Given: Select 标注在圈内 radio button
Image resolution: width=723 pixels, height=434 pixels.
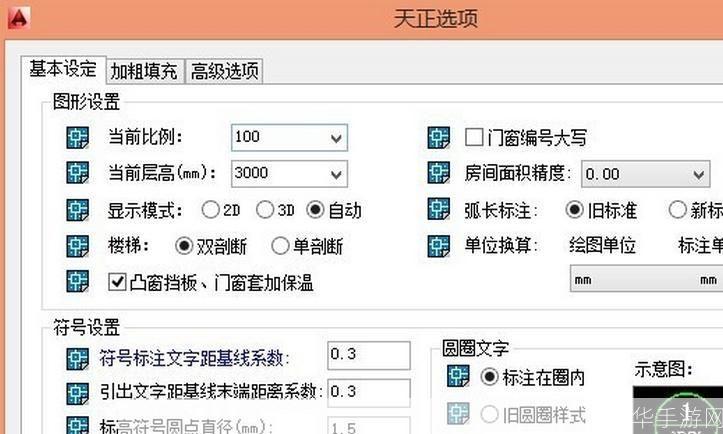Looking at the screenshot, I should tap(489, 377).
